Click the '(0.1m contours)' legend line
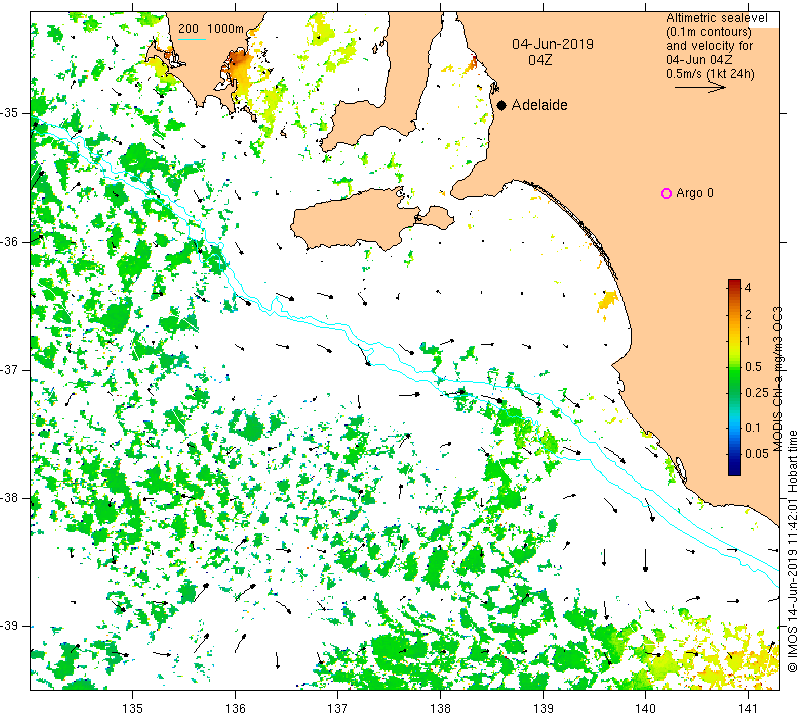800x720 pixels. coord(709,32)
